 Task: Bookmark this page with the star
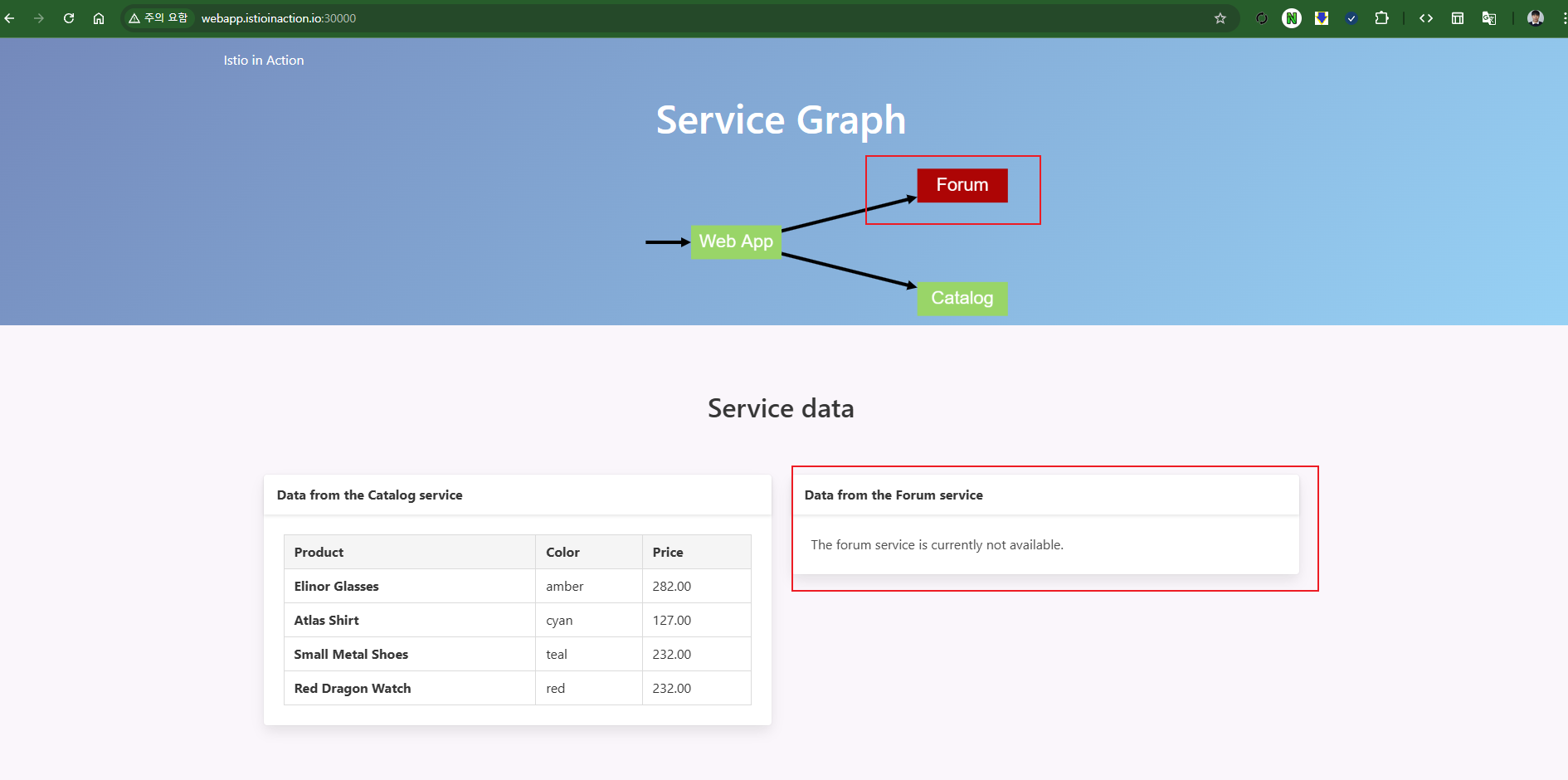[1220, 18]
